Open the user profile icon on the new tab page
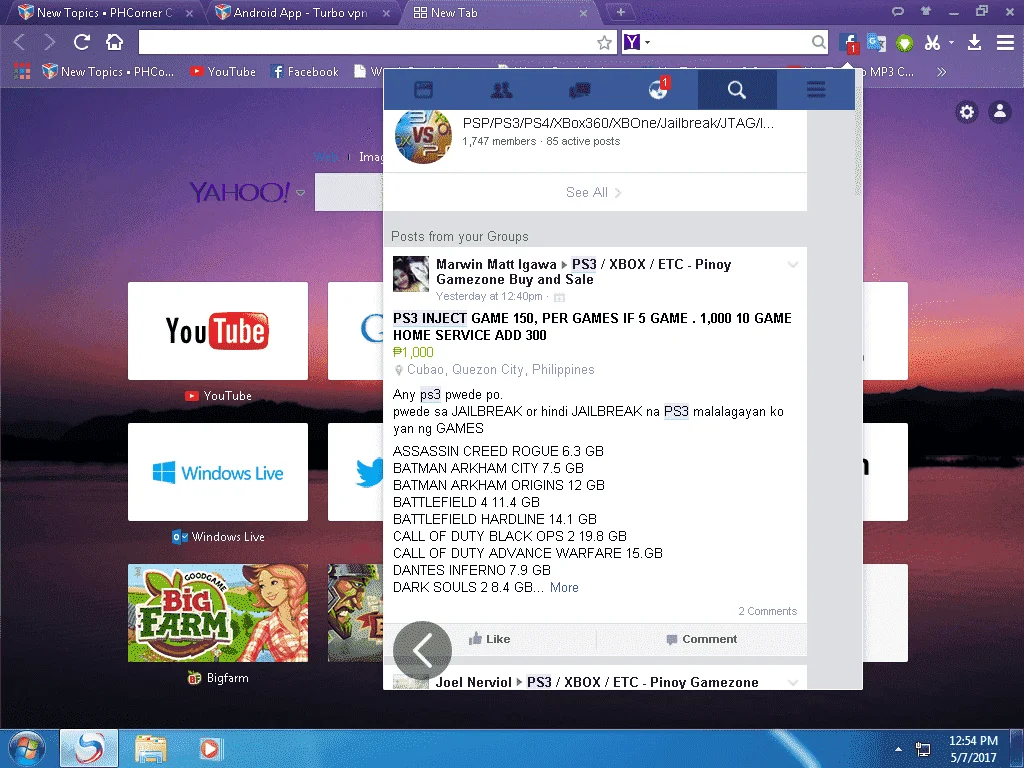This screenshot has height=768, width=1024. (1000, 112)
